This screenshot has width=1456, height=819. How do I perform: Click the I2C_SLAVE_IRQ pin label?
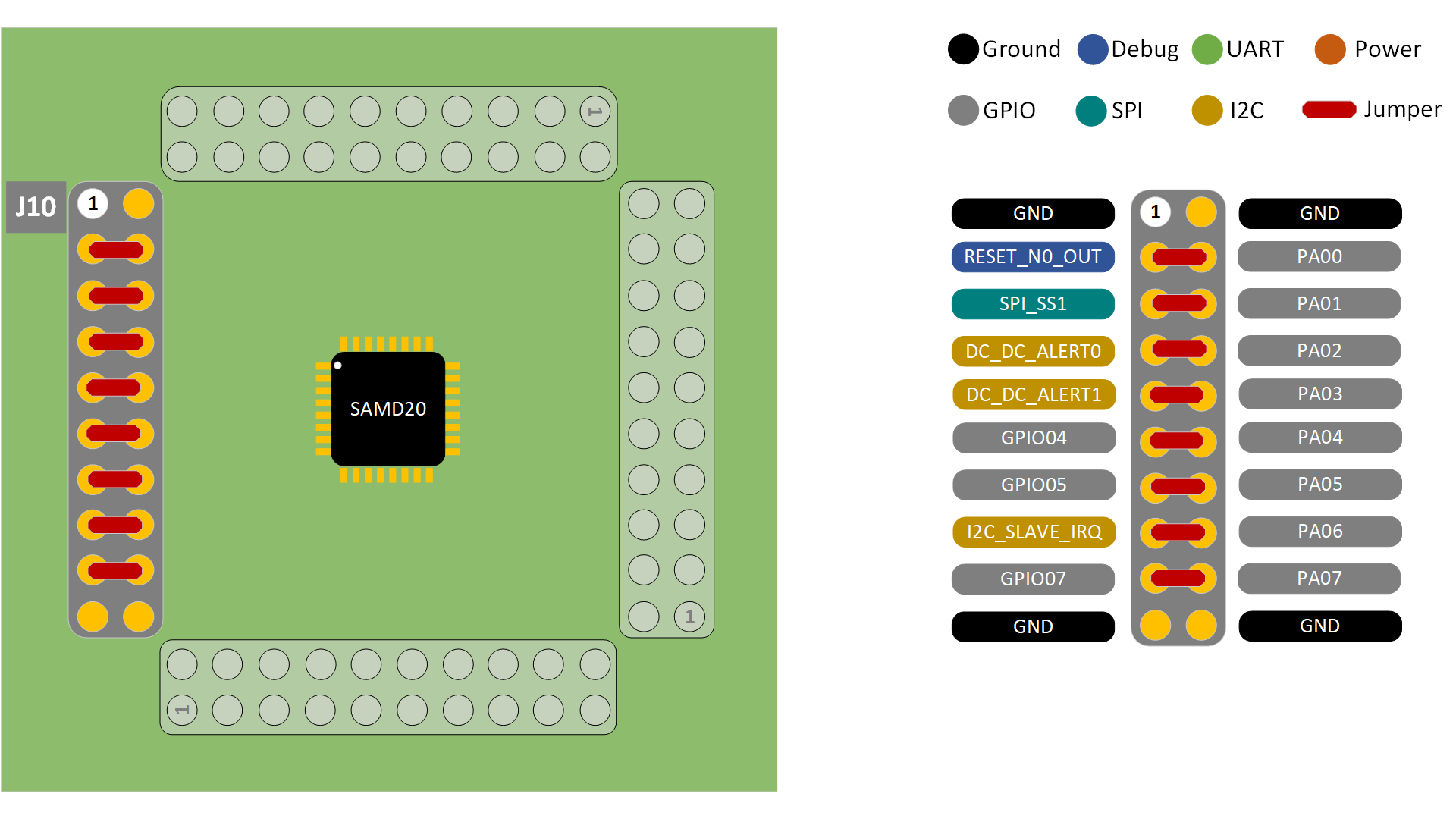1034,532
